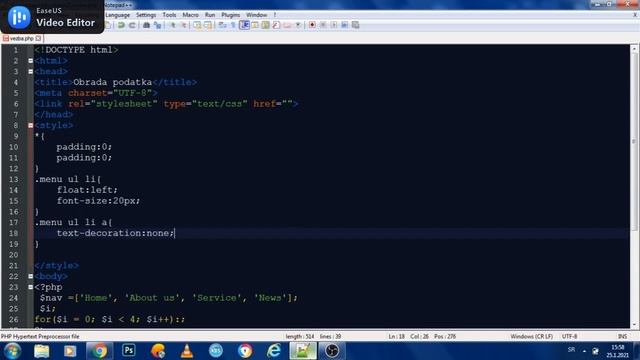Open OBS Studio from taskbar

(332, 351)
